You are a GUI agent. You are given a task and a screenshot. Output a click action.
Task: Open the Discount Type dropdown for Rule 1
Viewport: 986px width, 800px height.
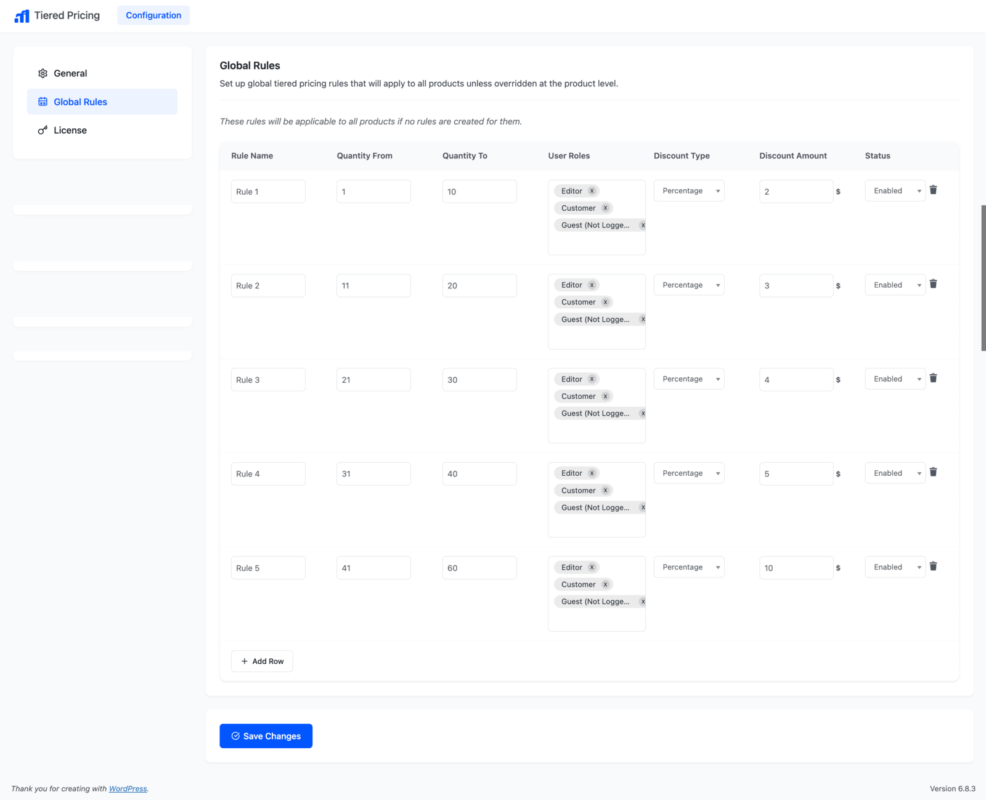(689, 190)
